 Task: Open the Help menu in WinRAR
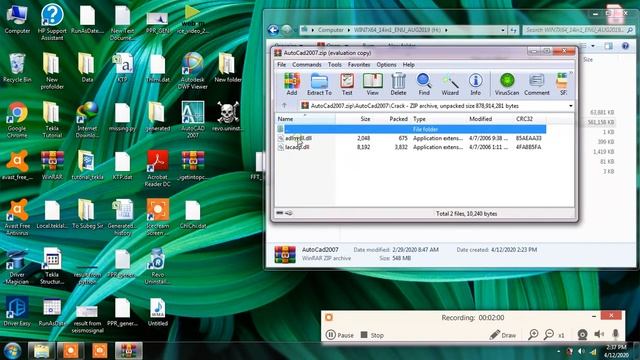pyautogui.click(x=409, y=64)
